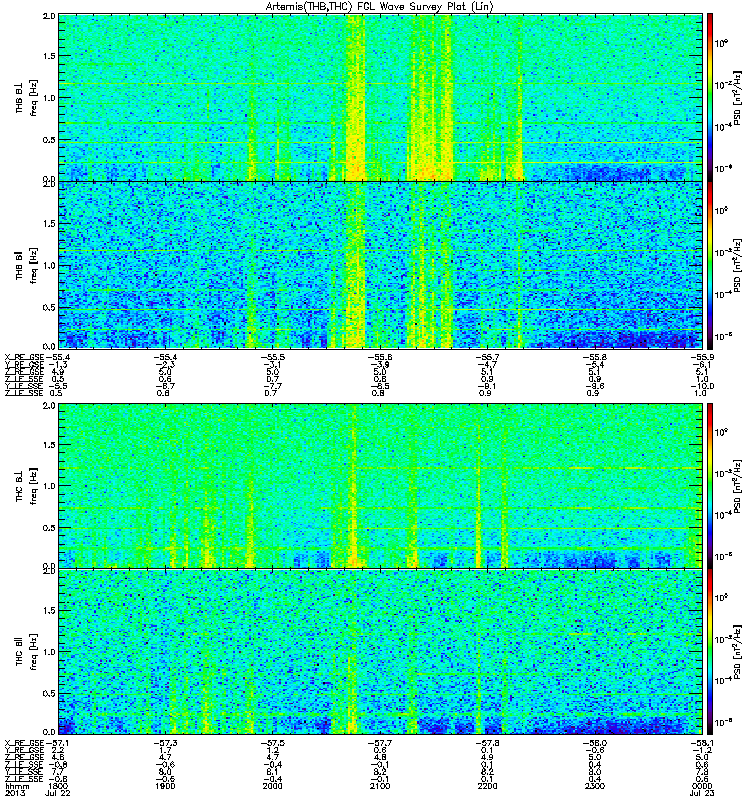
Task: Click the '-57.5' X position value under THC
Action: pyautogui.click(x=273, y=743)
